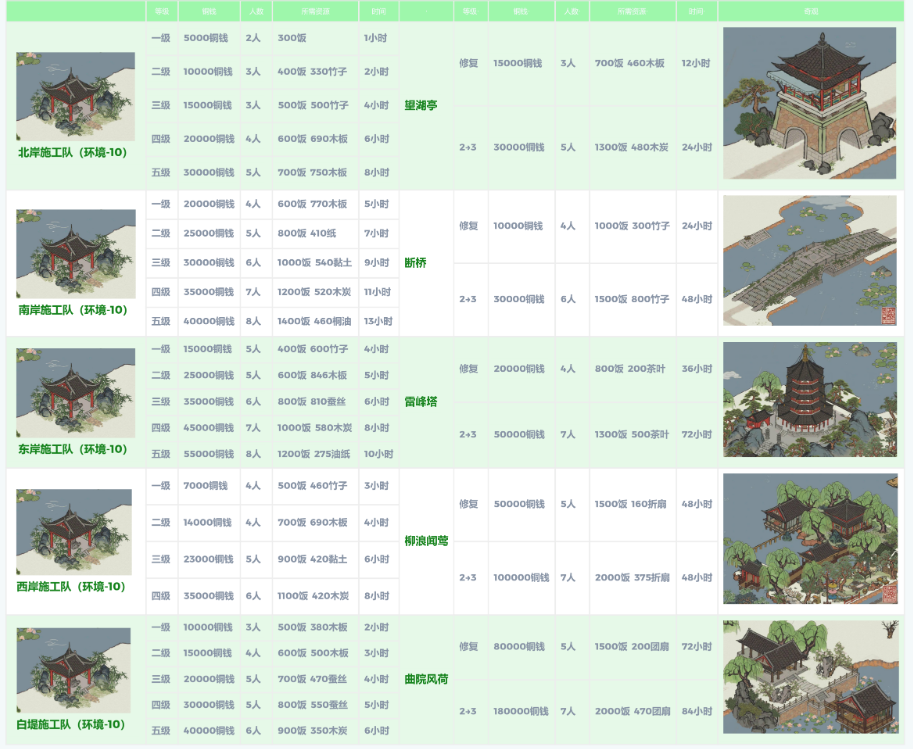Open the 雷峰塔 pagoda picture

[x=810, y=400]
